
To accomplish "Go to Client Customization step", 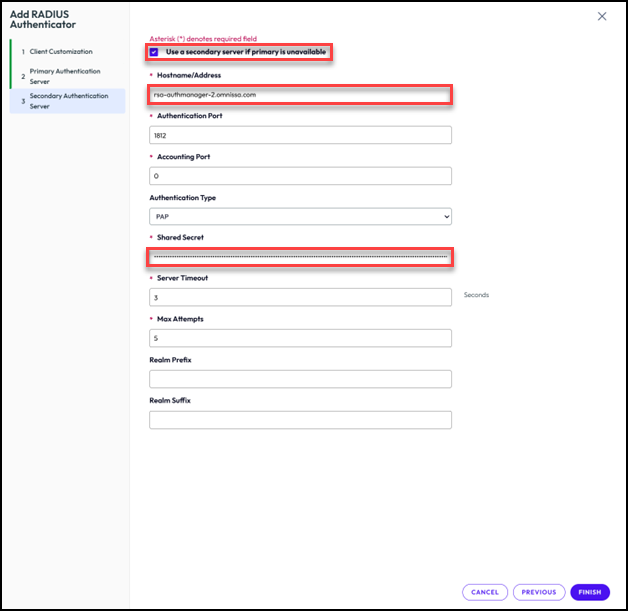I will click(61, 51).
